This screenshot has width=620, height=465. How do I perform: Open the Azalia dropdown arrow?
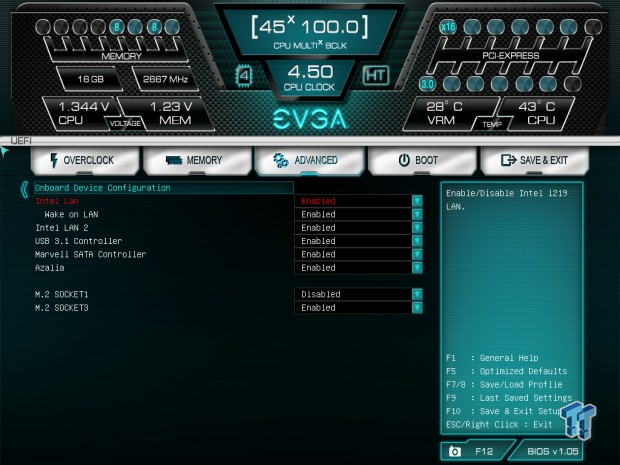click(x=417, y=268)
